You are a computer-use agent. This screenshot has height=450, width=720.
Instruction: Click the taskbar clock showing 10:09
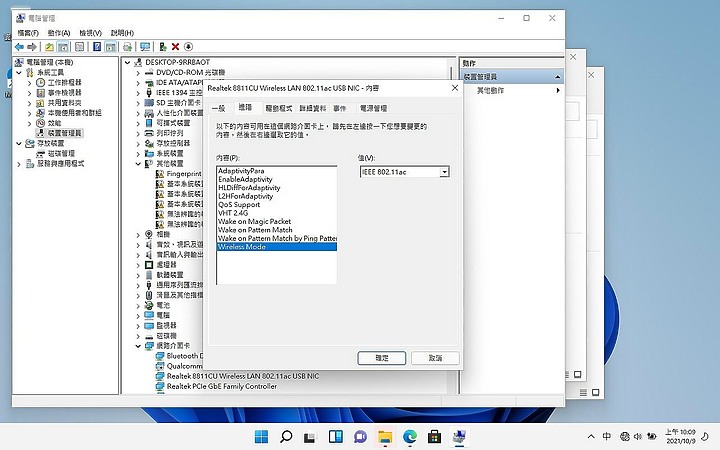tap(681, 436)
